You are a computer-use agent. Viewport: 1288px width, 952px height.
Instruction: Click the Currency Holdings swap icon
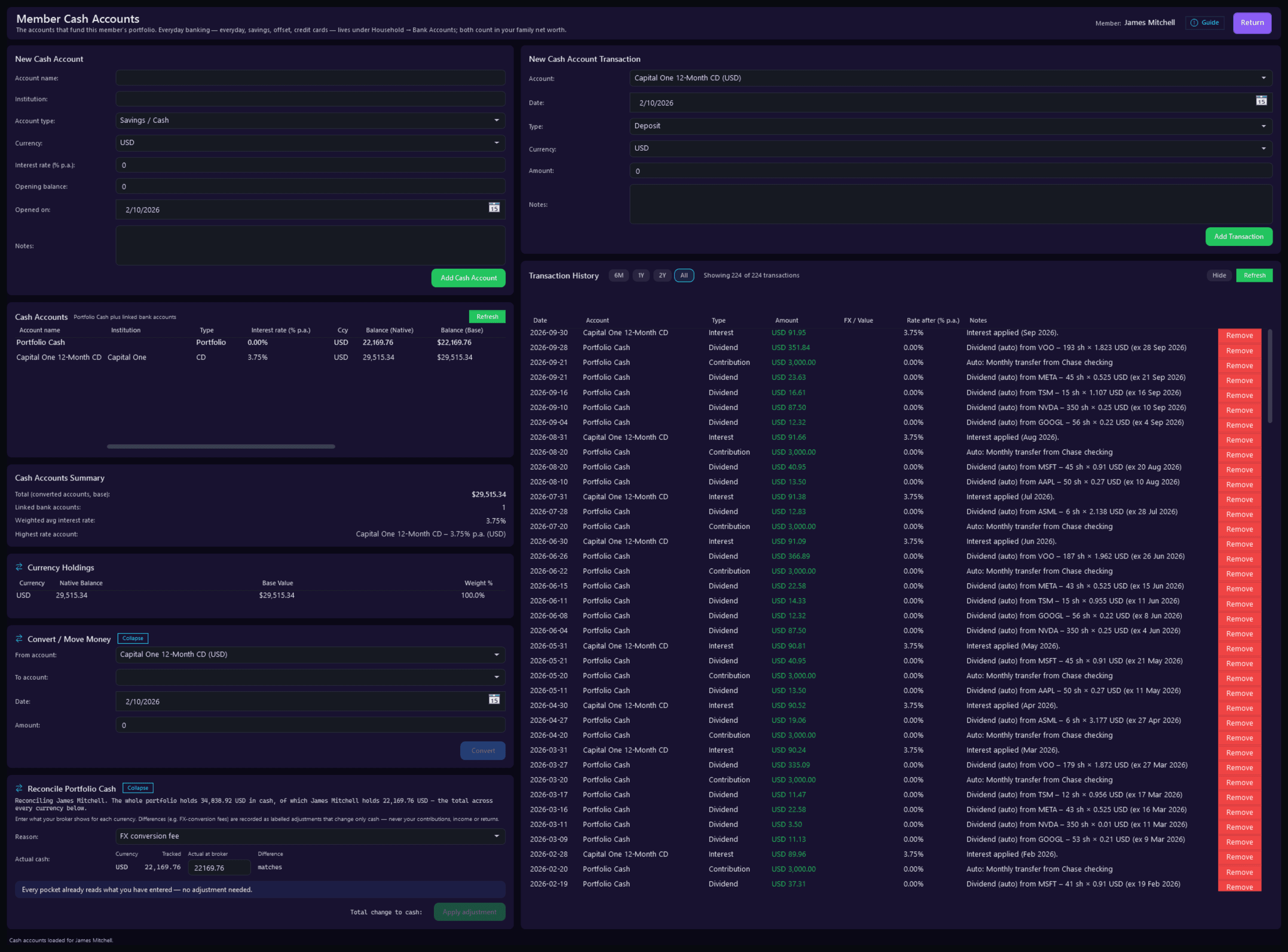click(19, 567)
